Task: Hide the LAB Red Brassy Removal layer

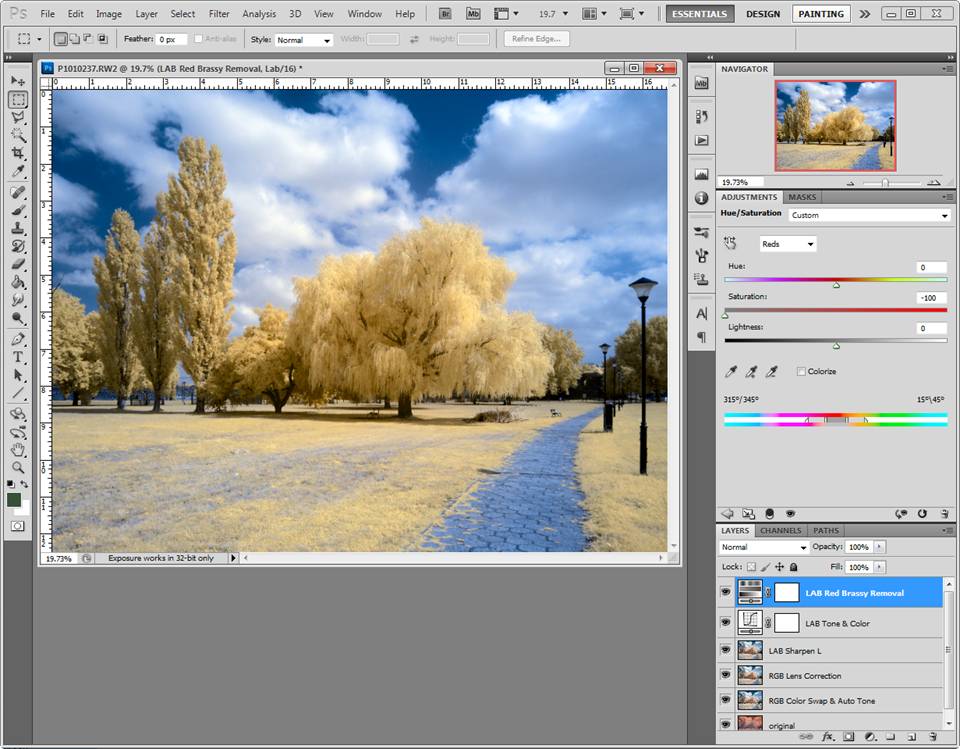Action: coord(726,592)
